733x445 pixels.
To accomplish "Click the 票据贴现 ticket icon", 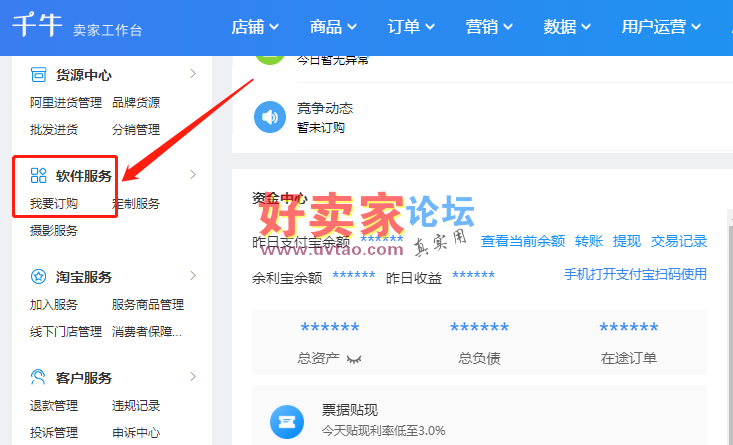I will point(288,419).
